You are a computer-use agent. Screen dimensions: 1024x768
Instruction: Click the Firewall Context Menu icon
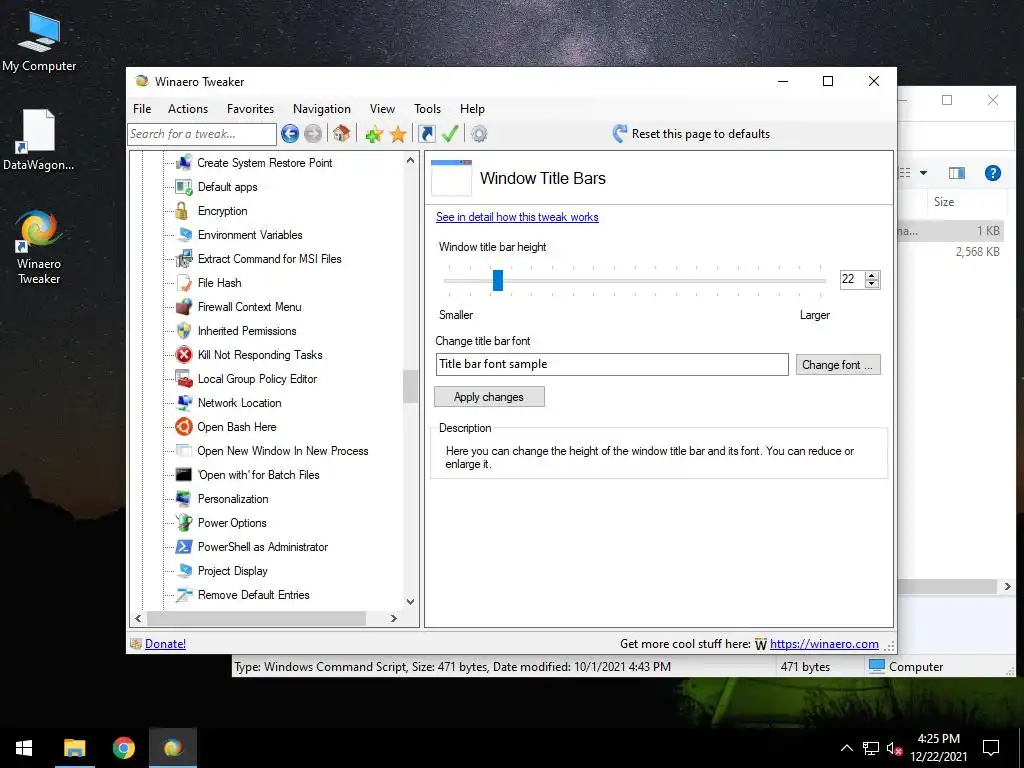pyautogui.click(x=184, y=306)
